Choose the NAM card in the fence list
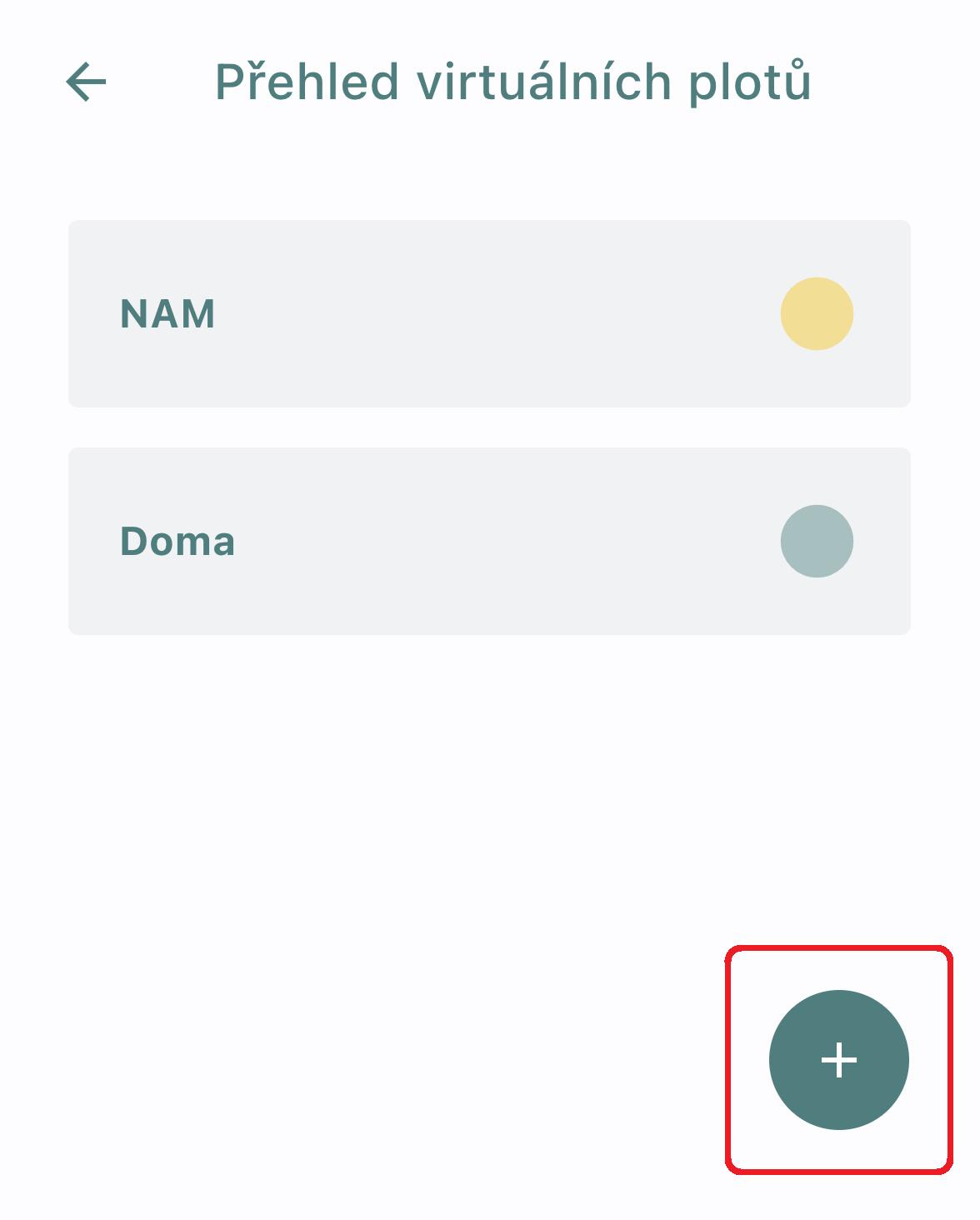980x1220 pixels. point(489,313)
